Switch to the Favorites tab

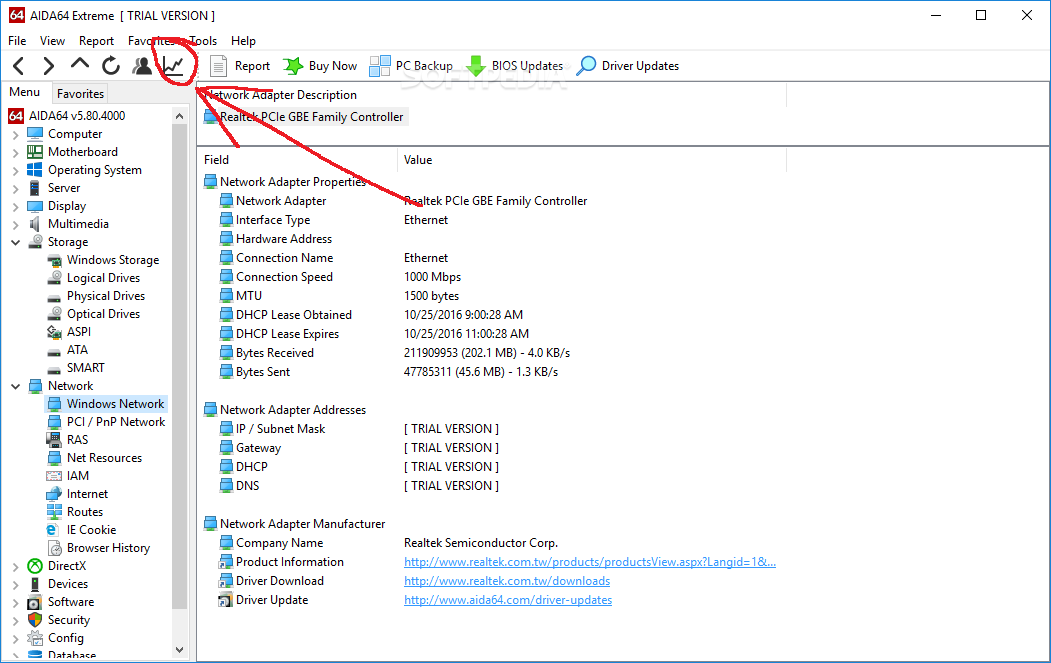tap(80, 94)
